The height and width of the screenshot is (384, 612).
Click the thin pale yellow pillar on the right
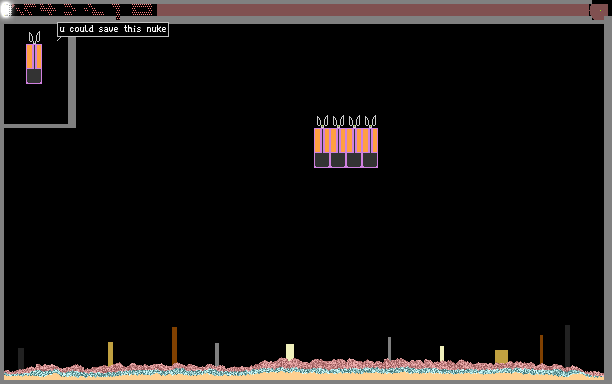[442, 354]
